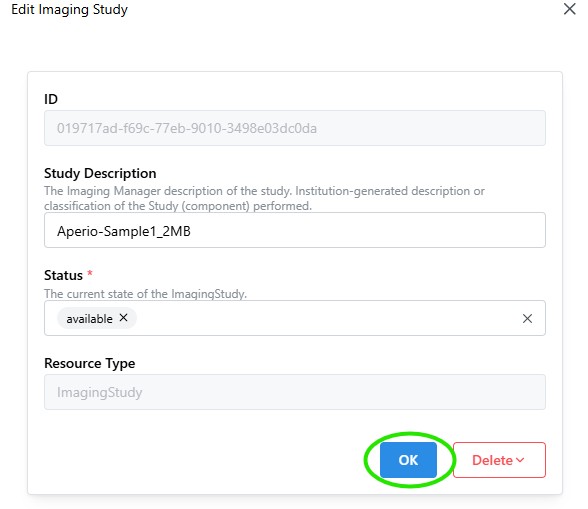This screenshot has height=509, width=588.
Task: Click the Study Description help text
Action: pyautogui.click(x=264, y=198)
